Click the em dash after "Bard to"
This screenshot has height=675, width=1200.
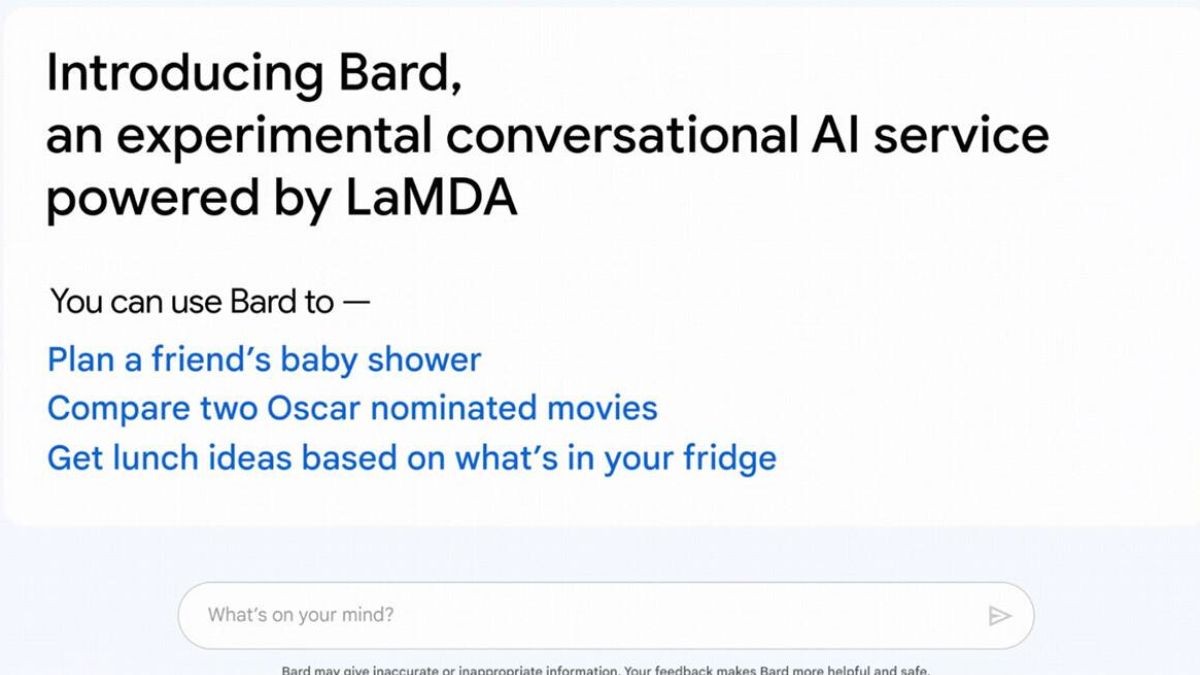(x=356, y=301)
